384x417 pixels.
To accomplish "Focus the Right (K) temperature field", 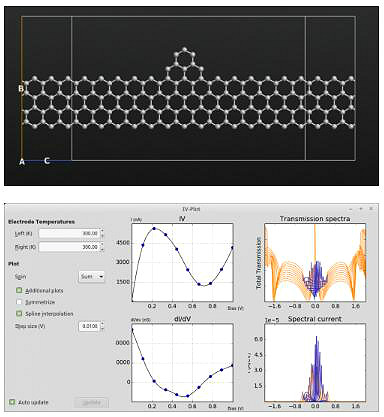I will click(x=69, y=247).
